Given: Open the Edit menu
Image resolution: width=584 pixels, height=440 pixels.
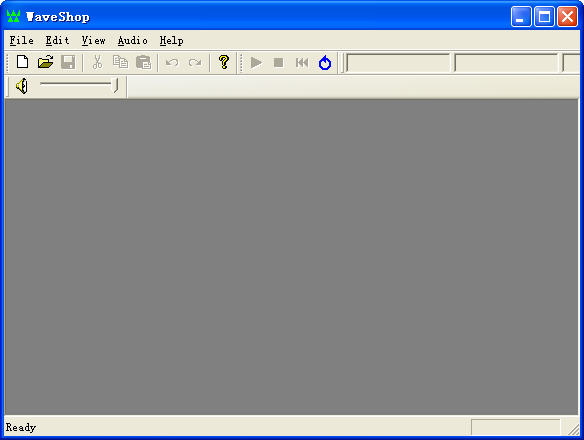Looking at the screenshot, I should [x=57, y=40].
